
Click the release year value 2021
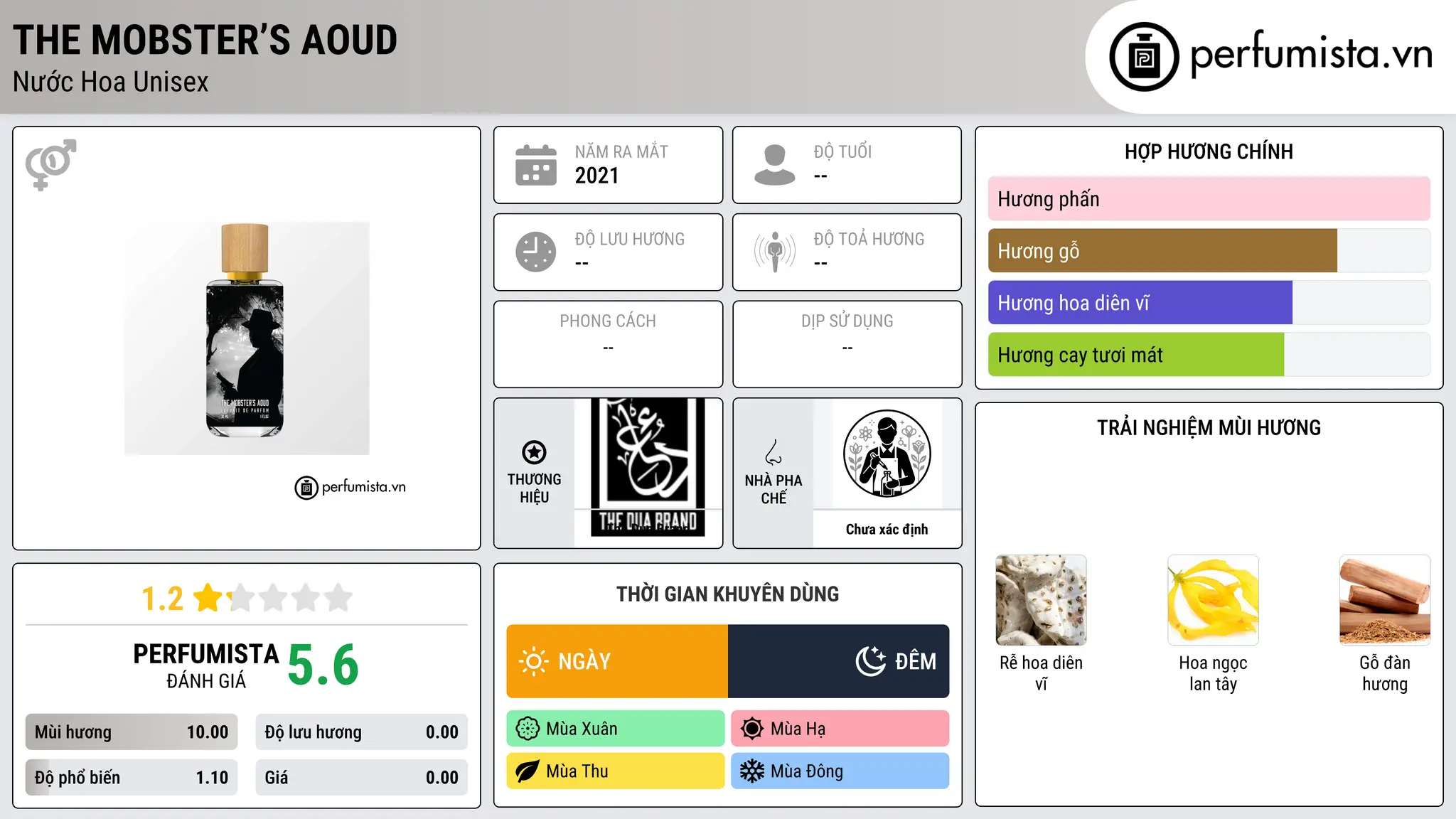pos(597,176)
